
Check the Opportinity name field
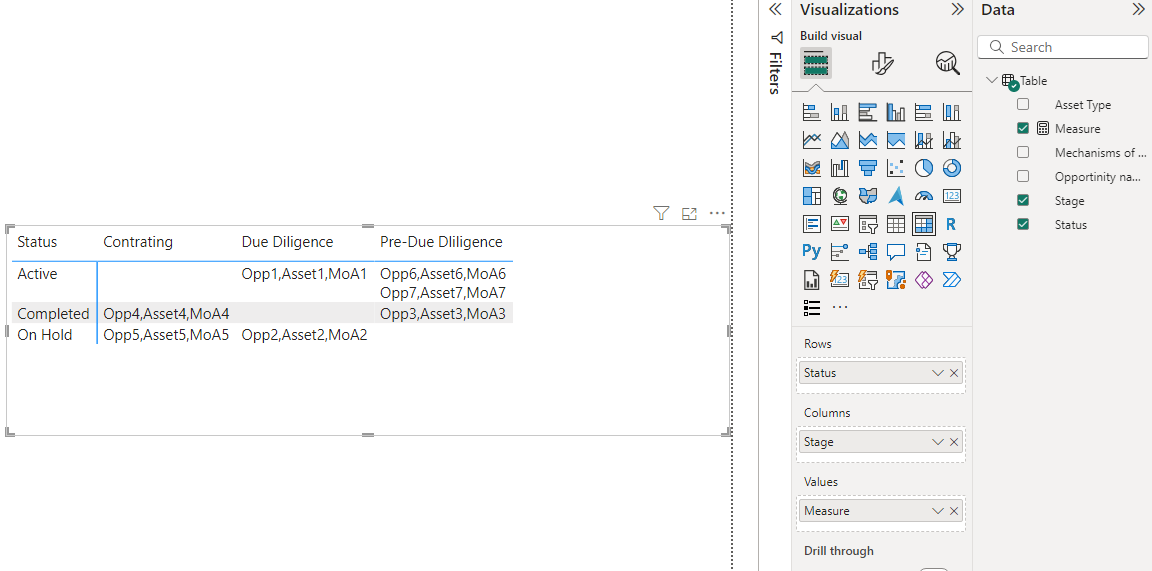(x=1023, y=176)
